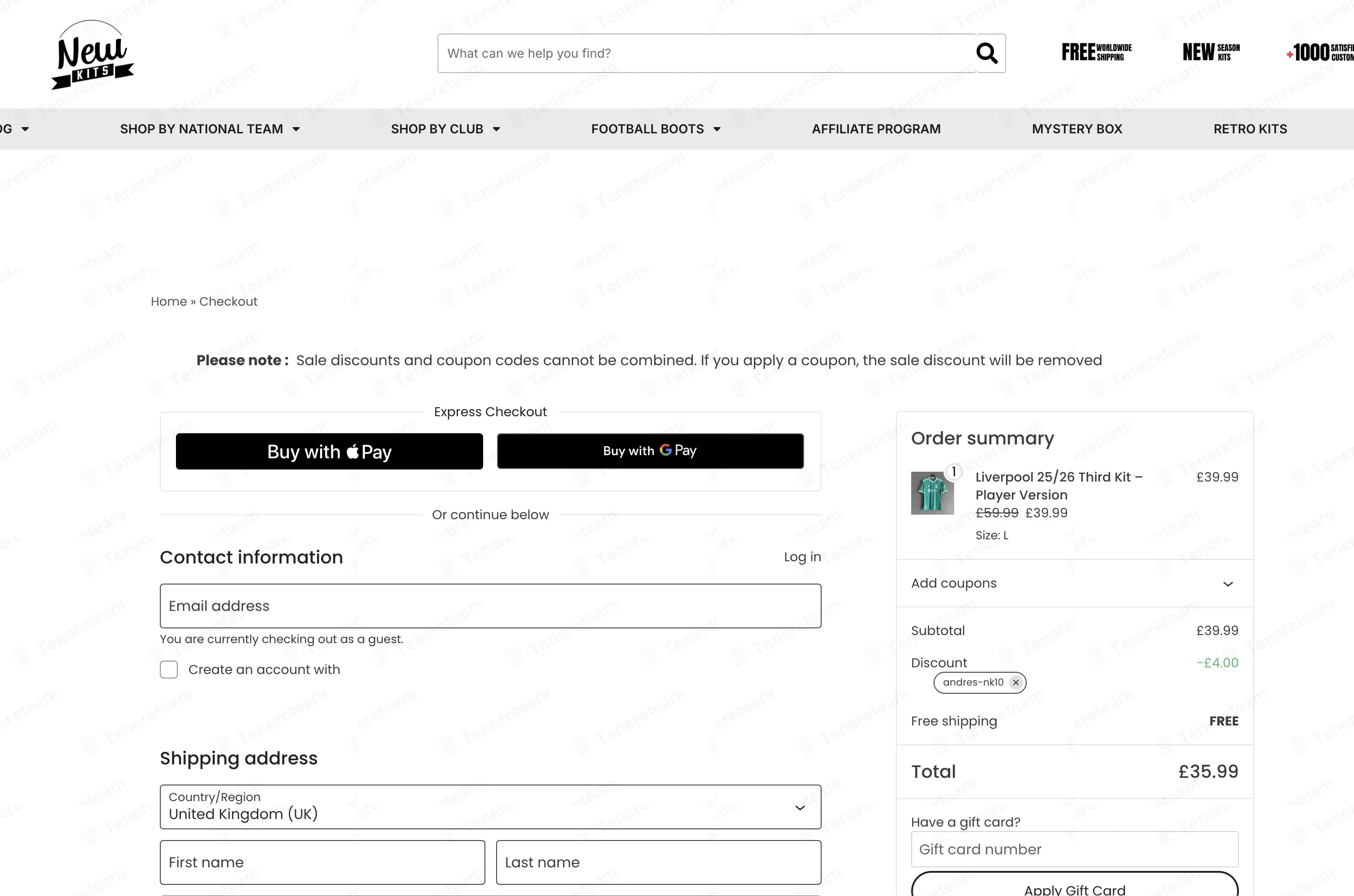
Task: Focus the First name field
Action: coord(322,862)
